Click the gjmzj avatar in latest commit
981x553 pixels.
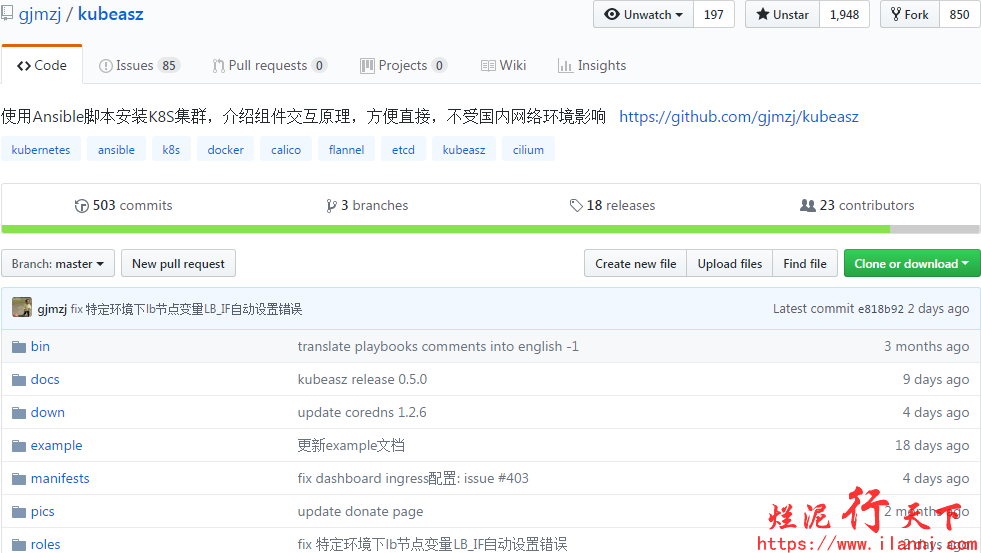22,308
